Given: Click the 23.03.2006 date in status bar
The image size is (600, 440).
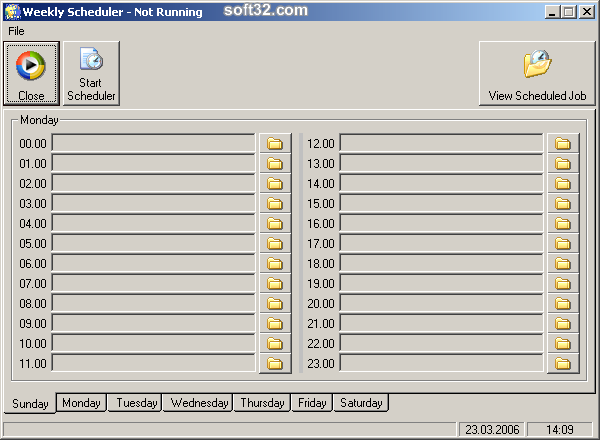Looking at the screenshot, I should point(492,430).
